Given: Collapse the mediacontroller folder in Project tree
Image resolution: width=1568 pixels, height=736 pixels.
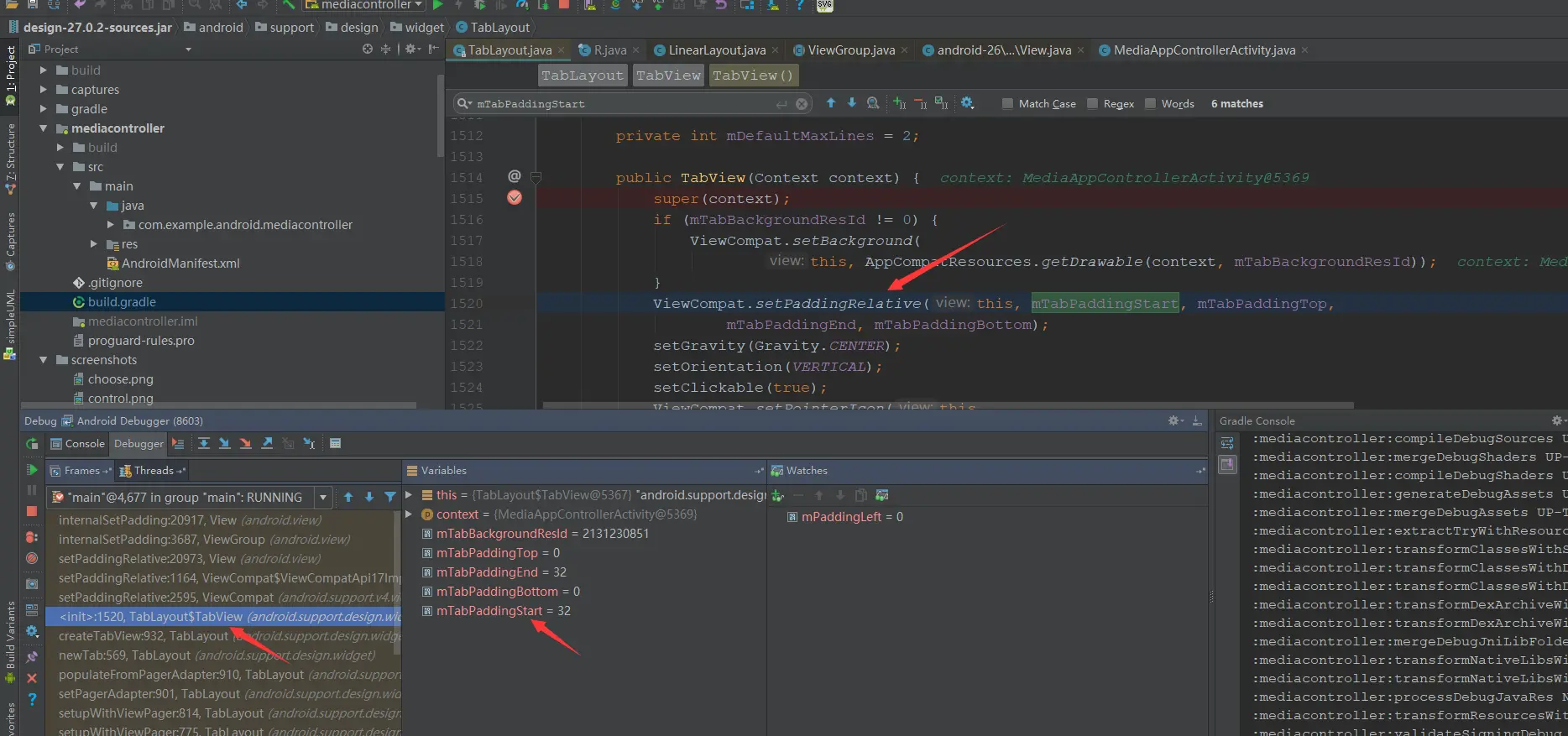Looking at the screenshot, I should tap(44, 128).
